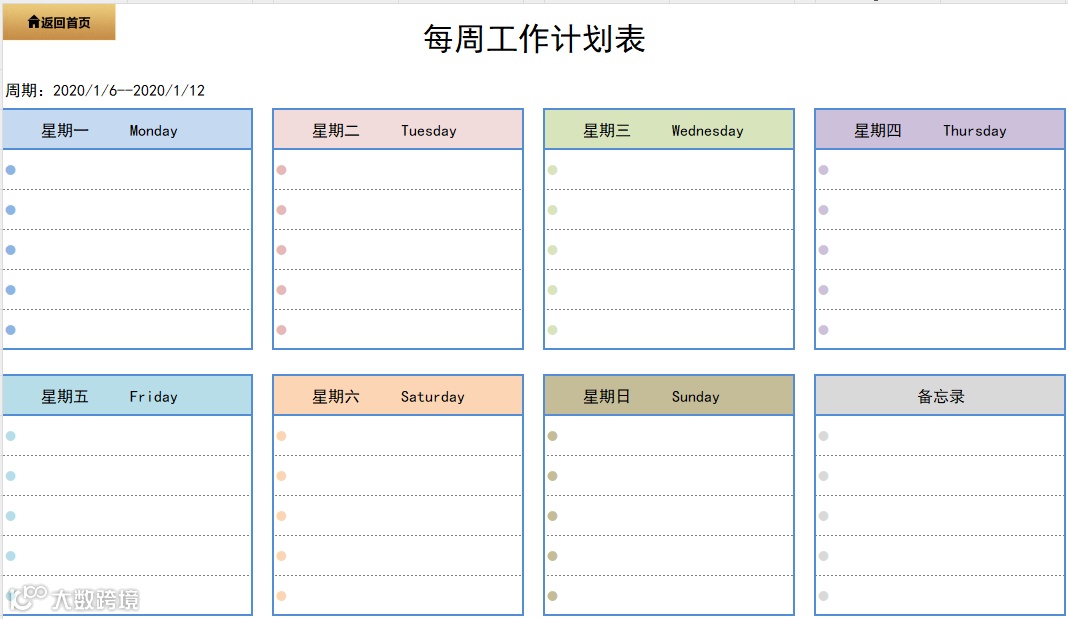This screenshot has height=619, width=1068.
Task: Click the first purple bullet under Thursday
Action: click(x=823, y=170)
